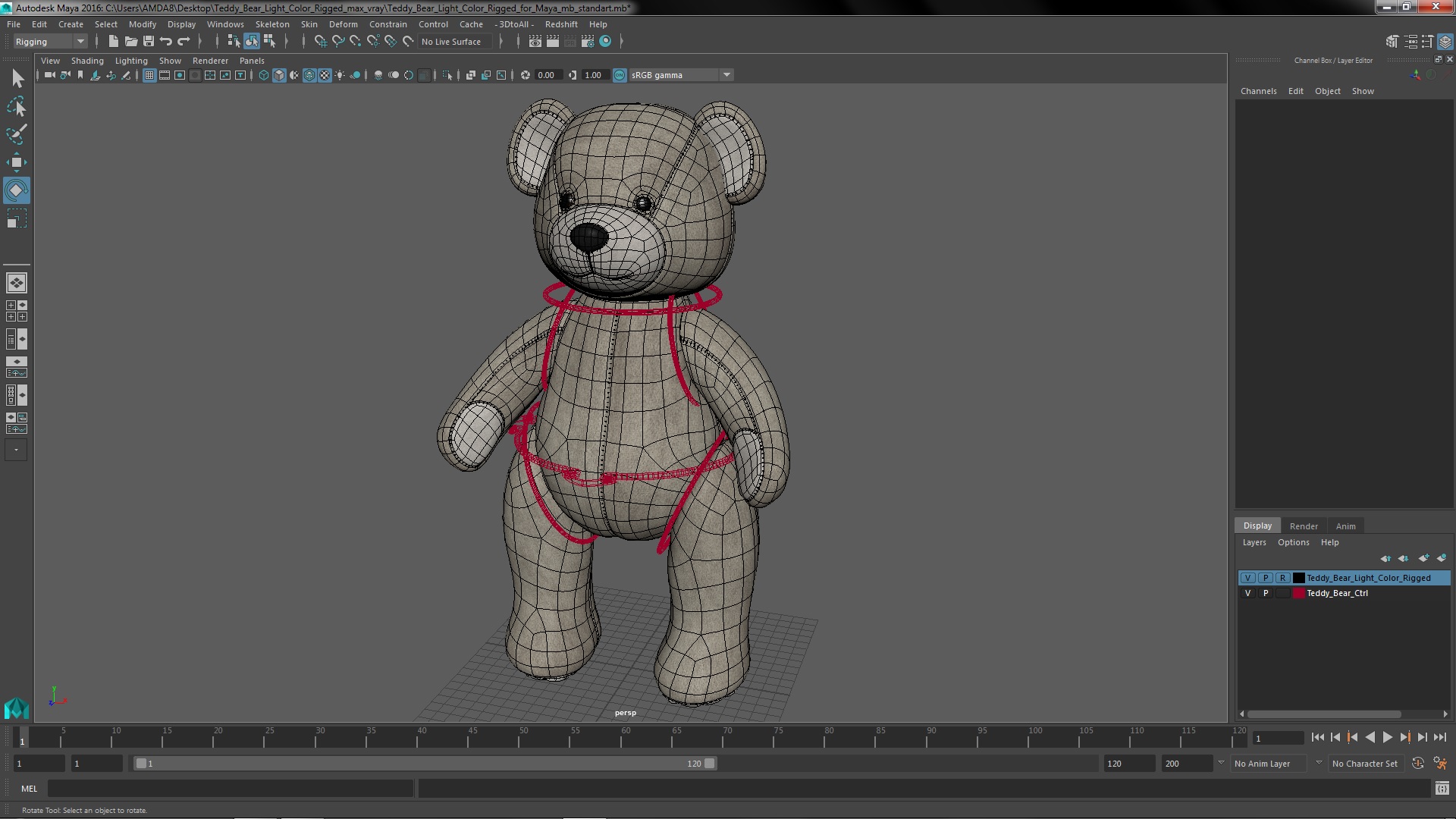Enable snap to curves
Viewport: 1456px width, 819px height.
coord(338,42)
